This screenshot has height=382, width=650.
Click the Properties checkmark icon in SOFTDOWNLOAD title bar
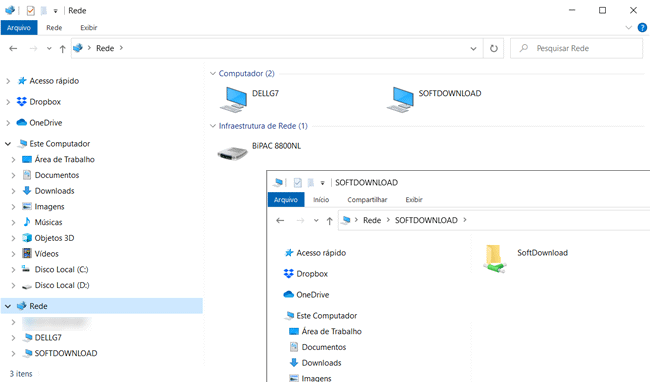[297, 182]
